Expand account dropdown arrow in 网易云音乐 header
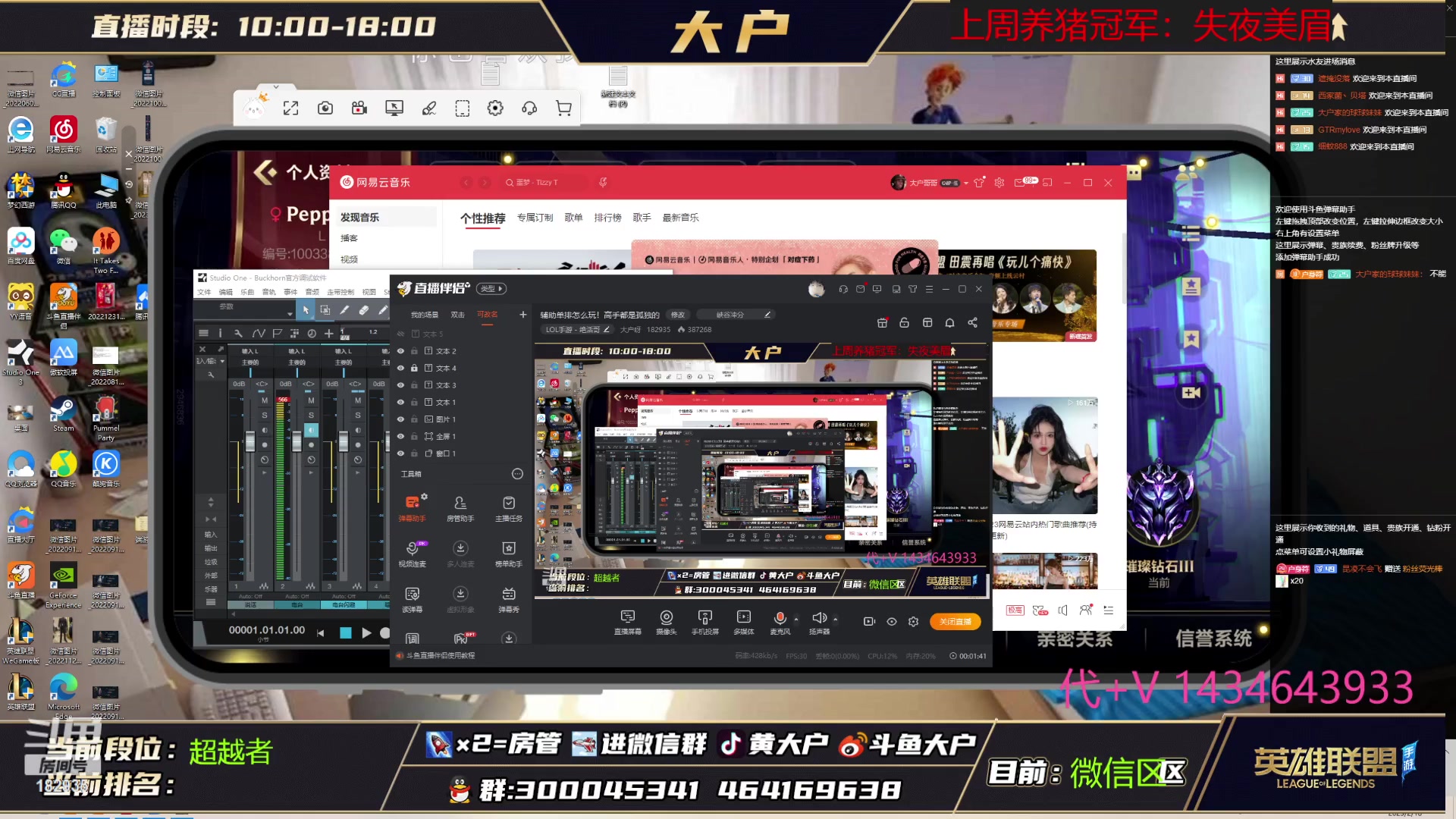The image size is (1456, 819). click(x=966, y=183)
